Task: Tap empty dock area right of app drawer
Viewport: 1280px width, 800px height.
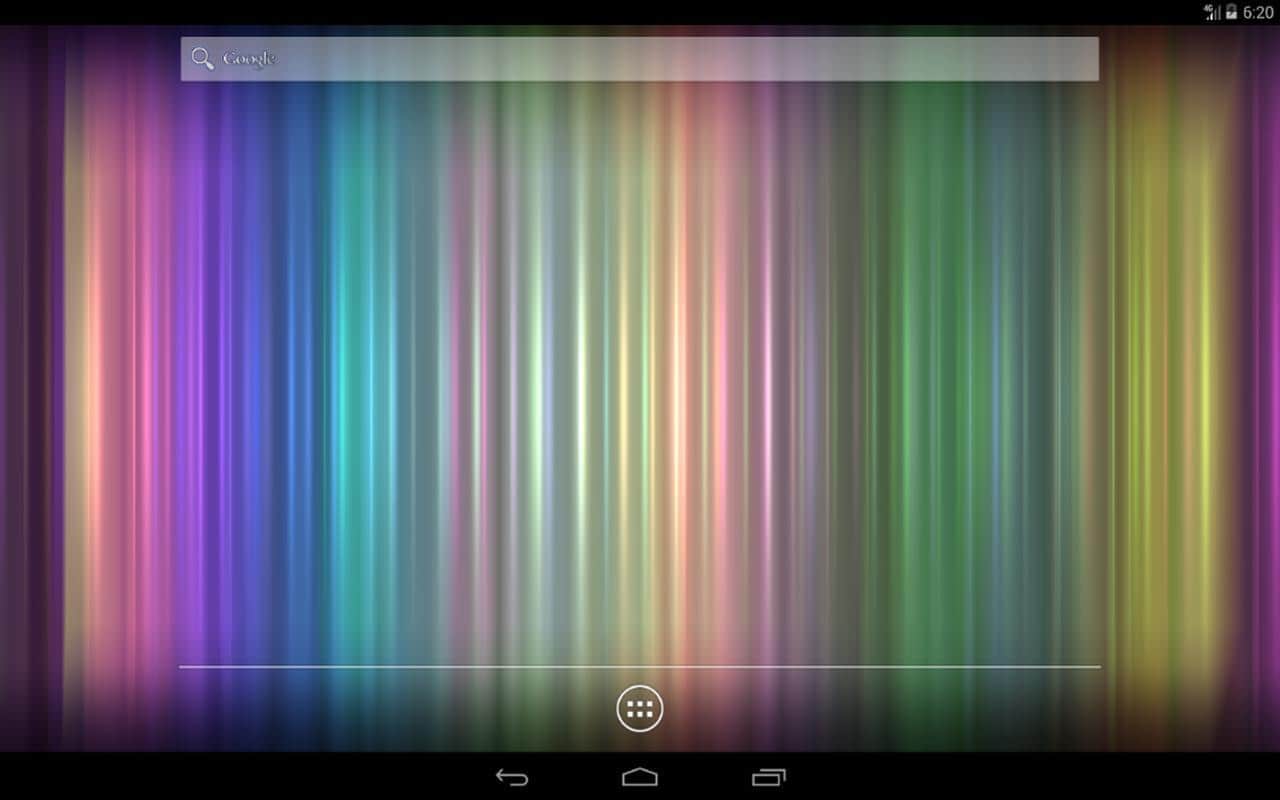Action: (x=880, y=709)
